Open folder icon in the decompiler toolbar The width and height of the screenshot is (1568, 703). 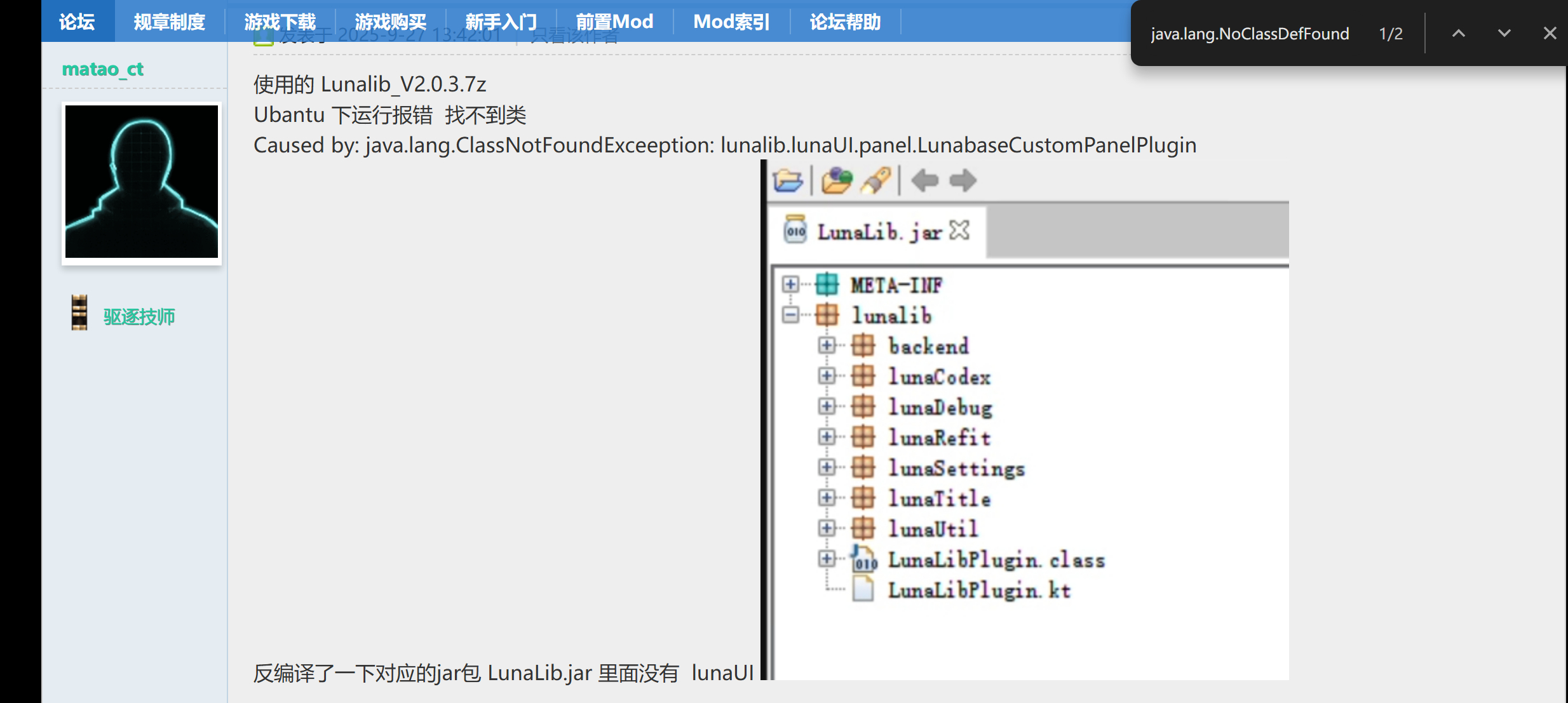tap(837, 180)
